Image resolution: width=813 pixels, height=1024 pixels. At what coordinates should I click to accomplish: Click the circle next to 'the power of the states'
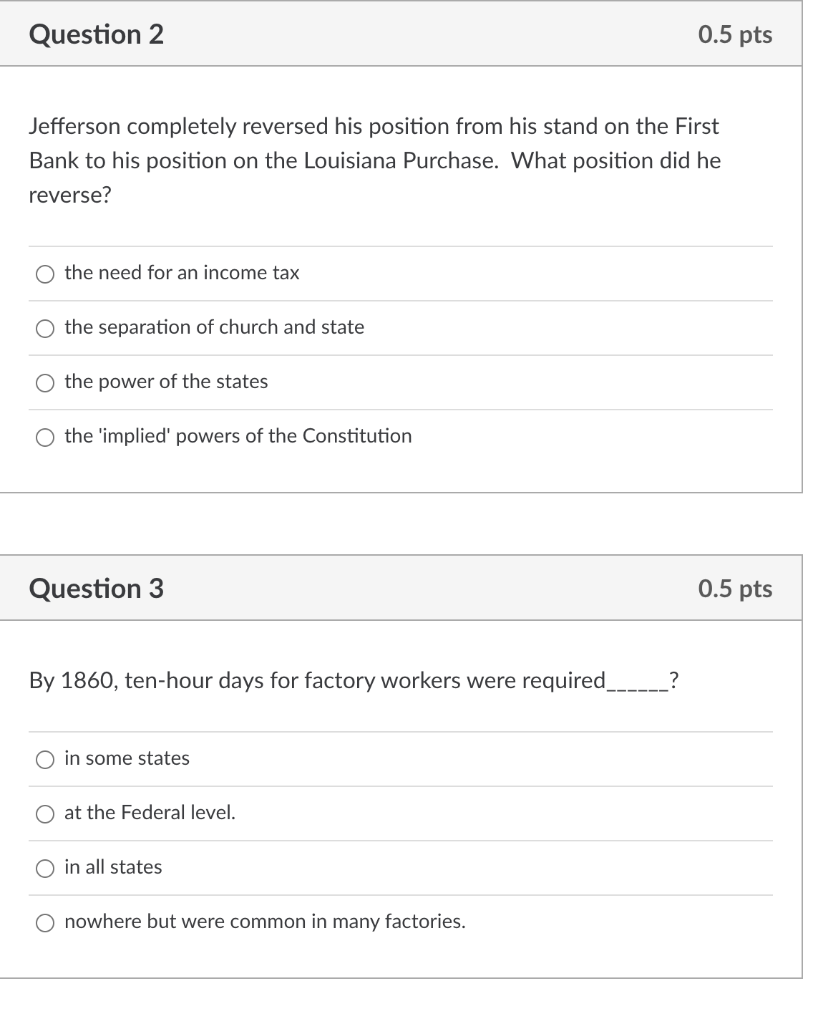point(45,382)
